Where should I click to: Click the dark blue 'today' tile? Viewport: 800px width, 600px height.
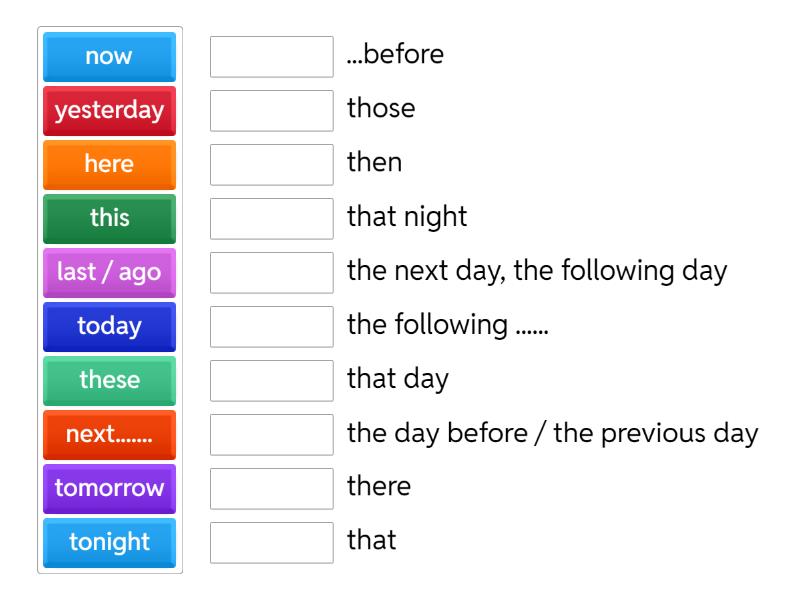pyautogui.click(x=109, y=327)
